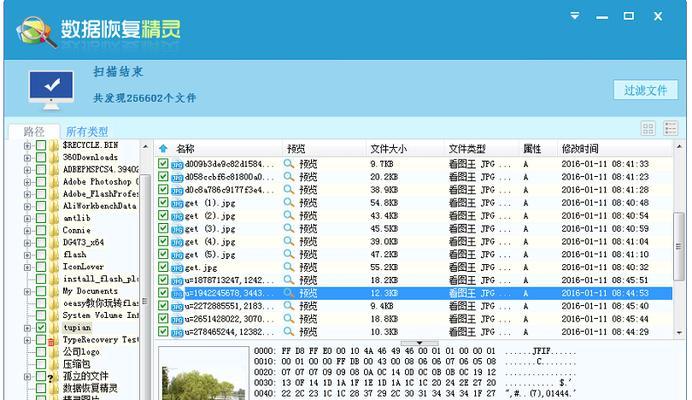This screenshot has height=400, width=692.
Task: Check the $RECYCLE.BIN folder checkbox
Action: (x=41, y=145)
